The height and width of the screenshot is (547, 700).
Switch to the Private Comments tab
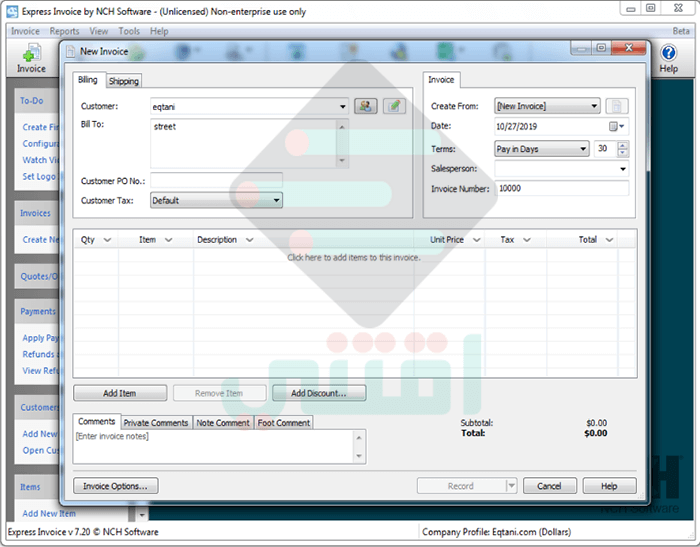[x=156, y=423]
